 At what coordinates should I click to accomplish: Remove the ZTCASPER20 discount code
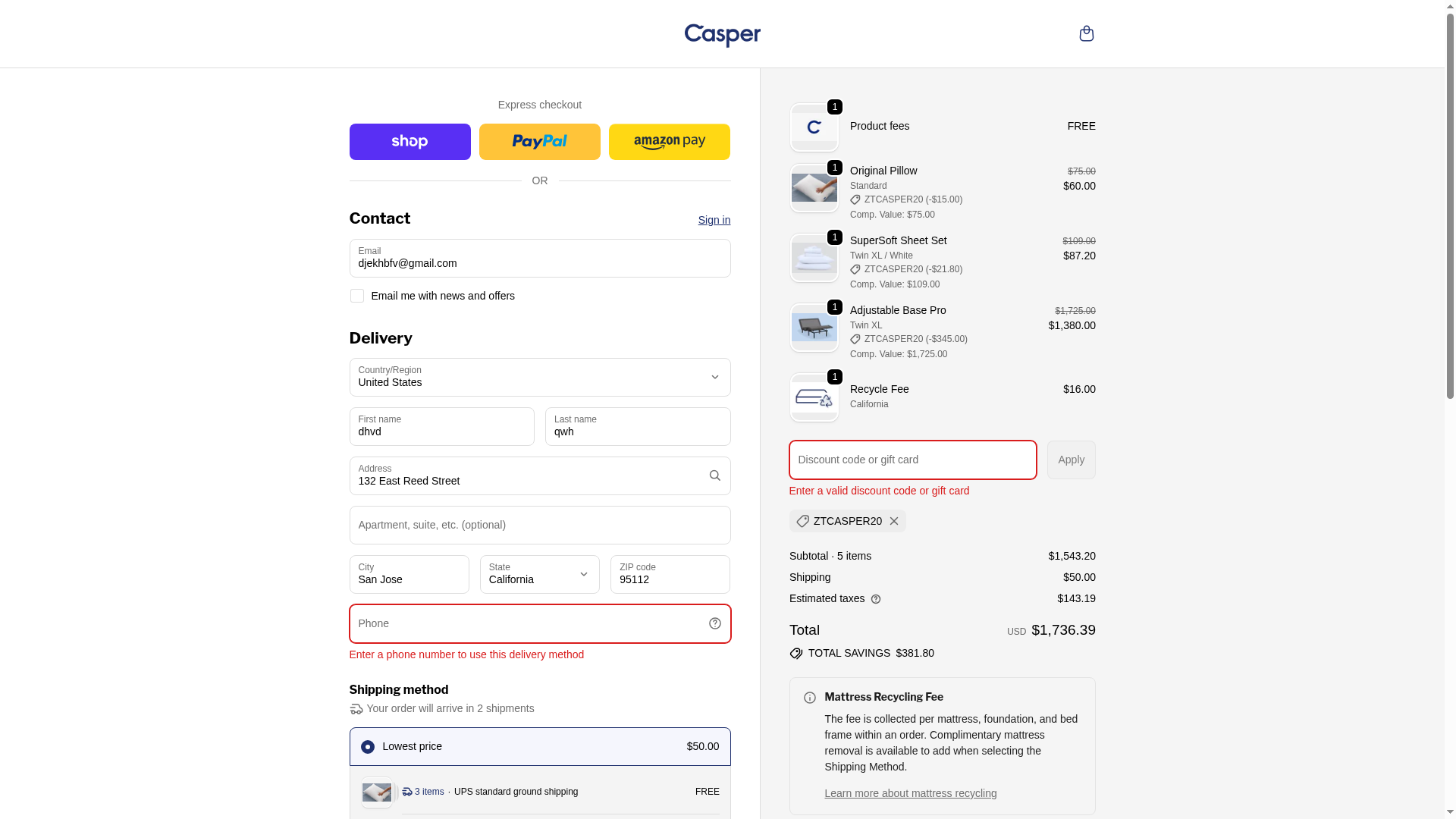[894, 521]
